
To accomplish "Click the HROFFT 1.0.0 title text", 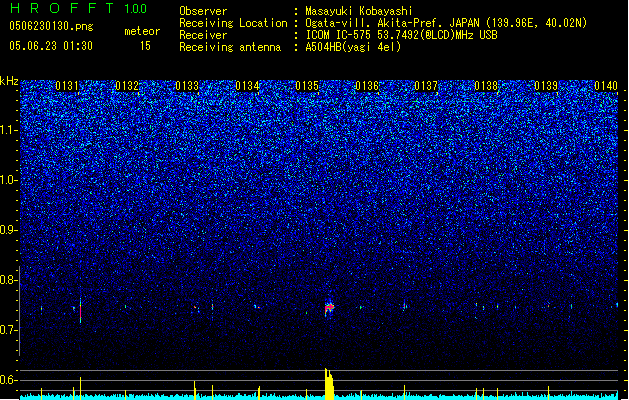I will coord(78,8).
